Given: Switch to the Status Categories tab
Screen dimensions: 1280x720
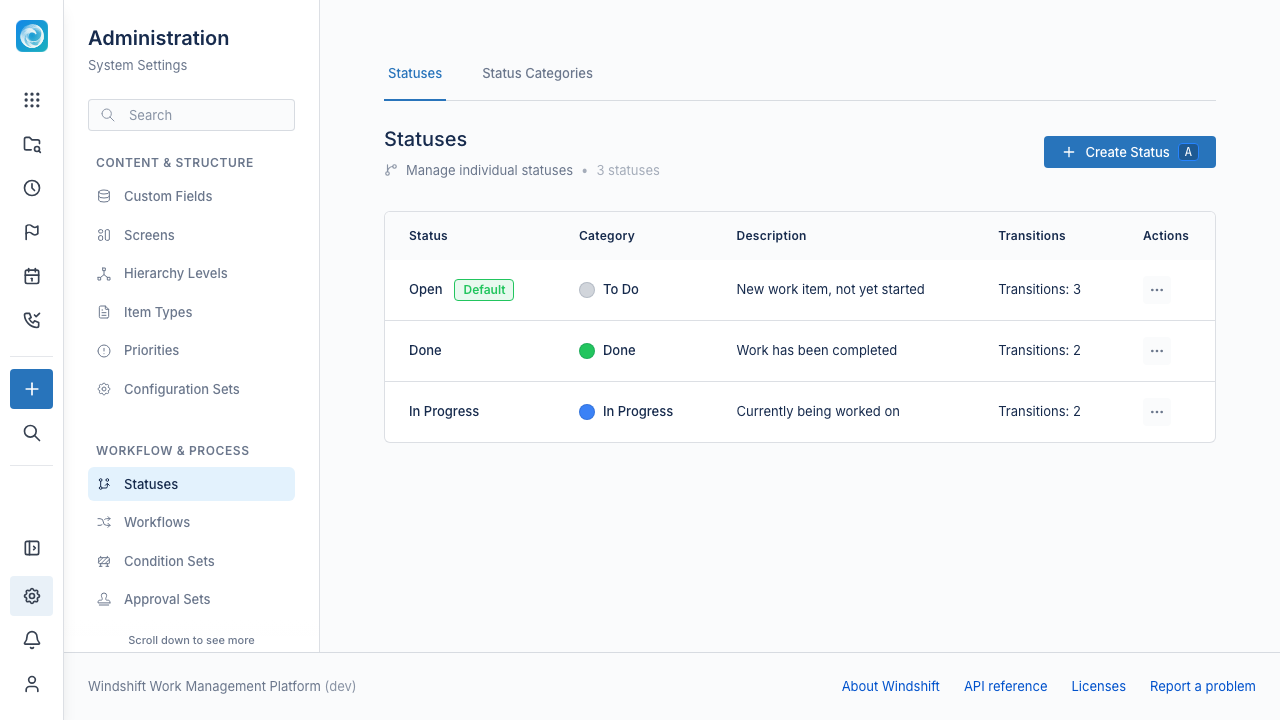Looking at the screenshot, I should point(537,73).
